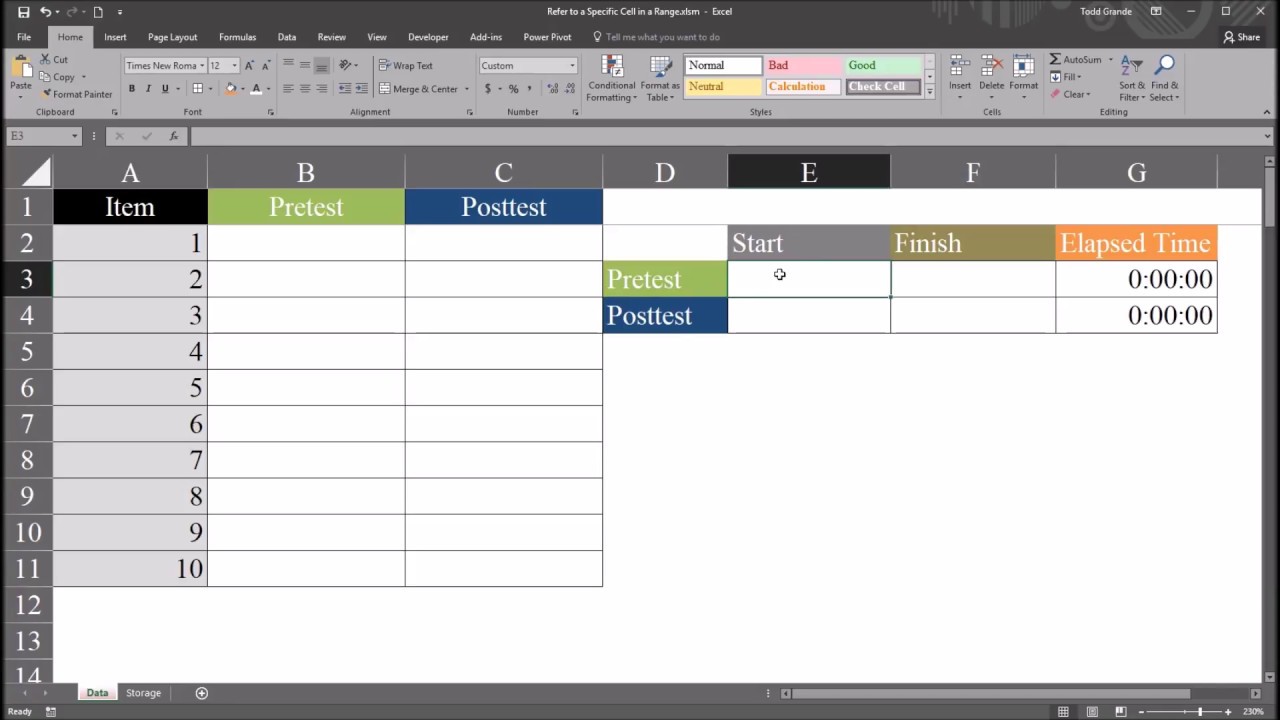This screenshot has height=720, width=1280.
Task: Increase the cell indent
Action: tap(360, 89)
